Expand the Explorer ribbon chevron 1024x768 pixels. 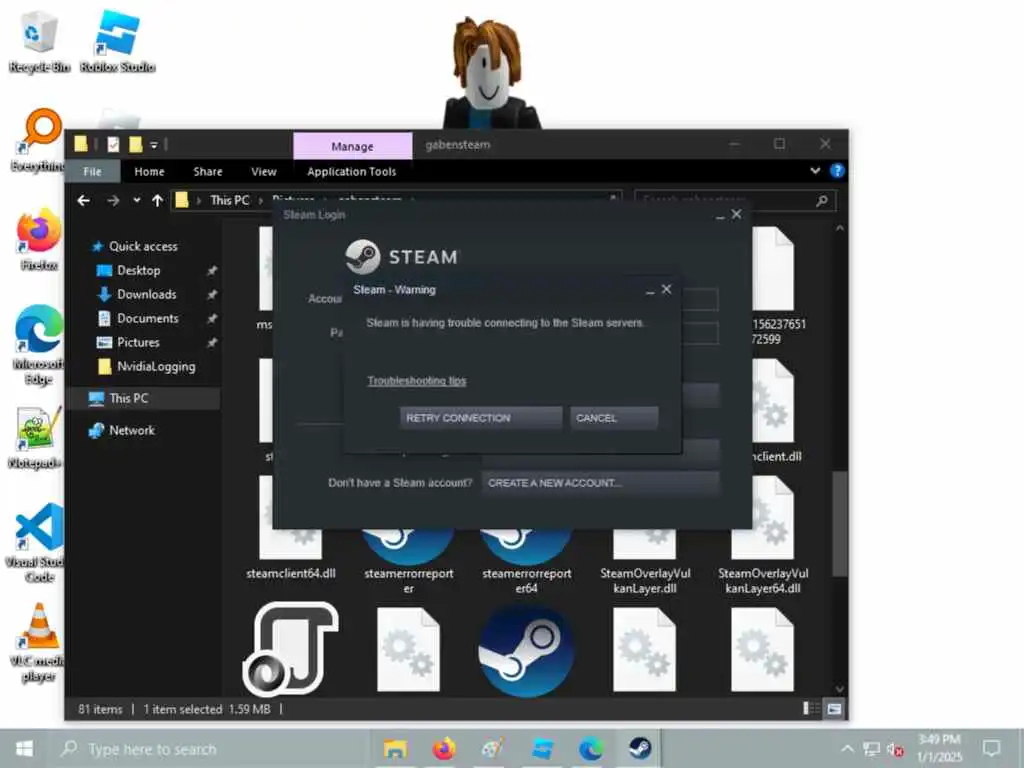(815, 171)
